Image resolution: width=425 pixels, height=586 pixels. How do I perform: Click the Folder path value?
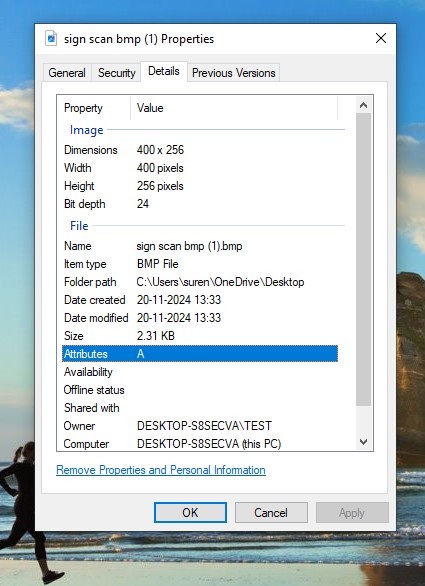pyautogui.click(x=221, y=282)
